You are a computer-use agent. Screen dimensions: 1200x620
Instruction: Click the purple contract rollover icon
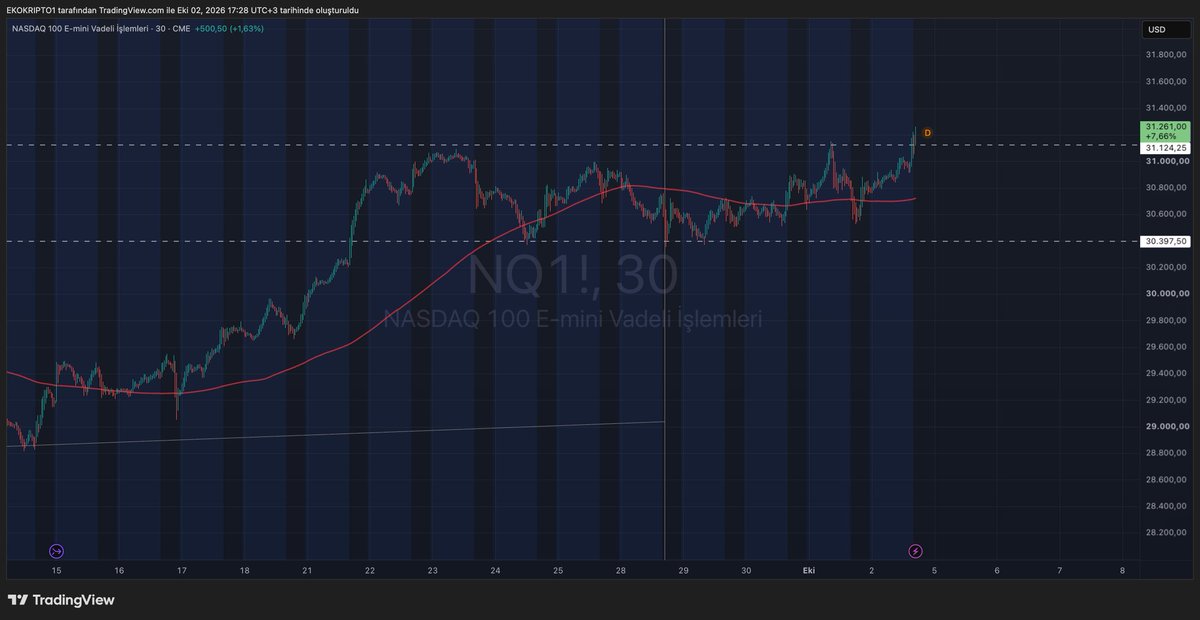[x=56, y=551]
